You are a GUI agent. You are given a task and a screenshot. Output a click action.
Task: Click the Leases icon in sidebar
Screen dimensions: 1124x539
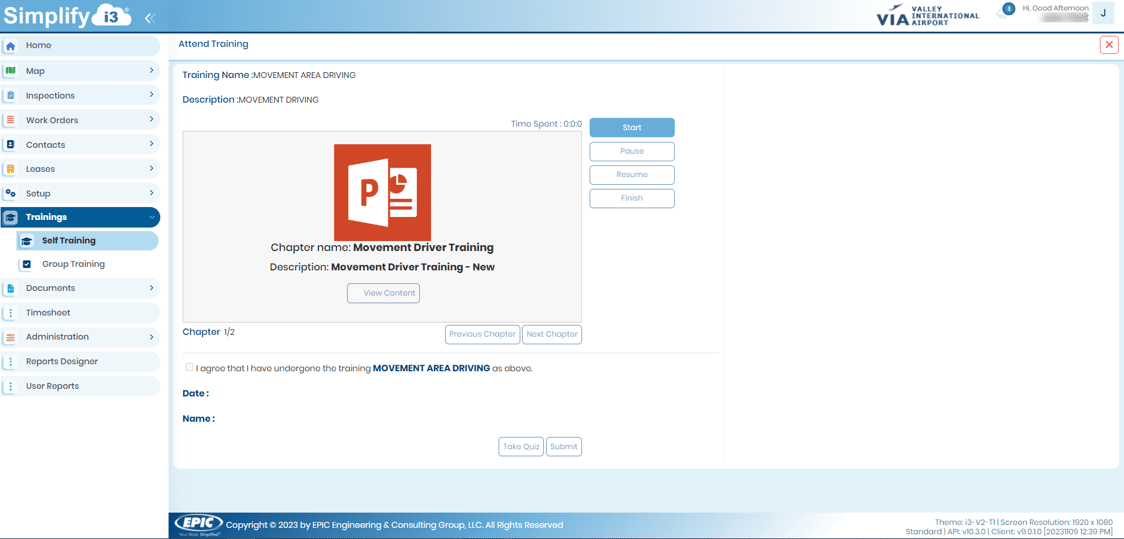tap(11, 169)
